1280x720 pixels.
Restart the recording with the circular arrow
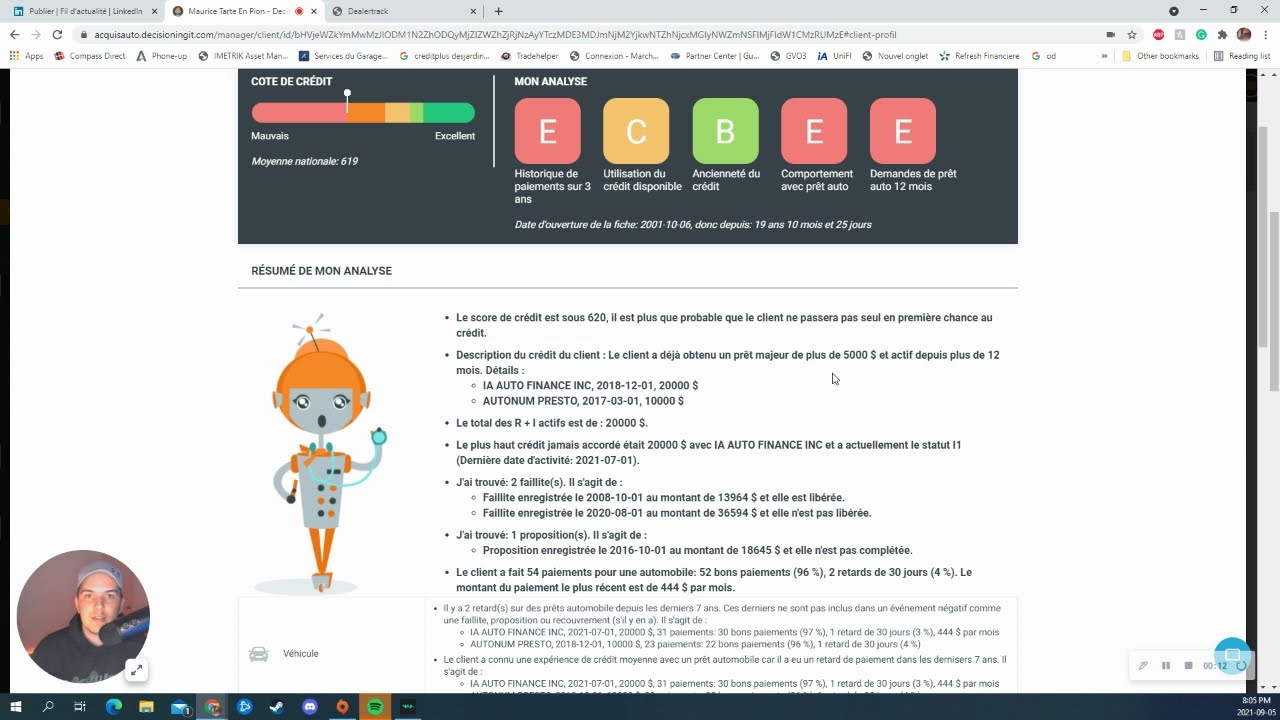(1241, 666)
